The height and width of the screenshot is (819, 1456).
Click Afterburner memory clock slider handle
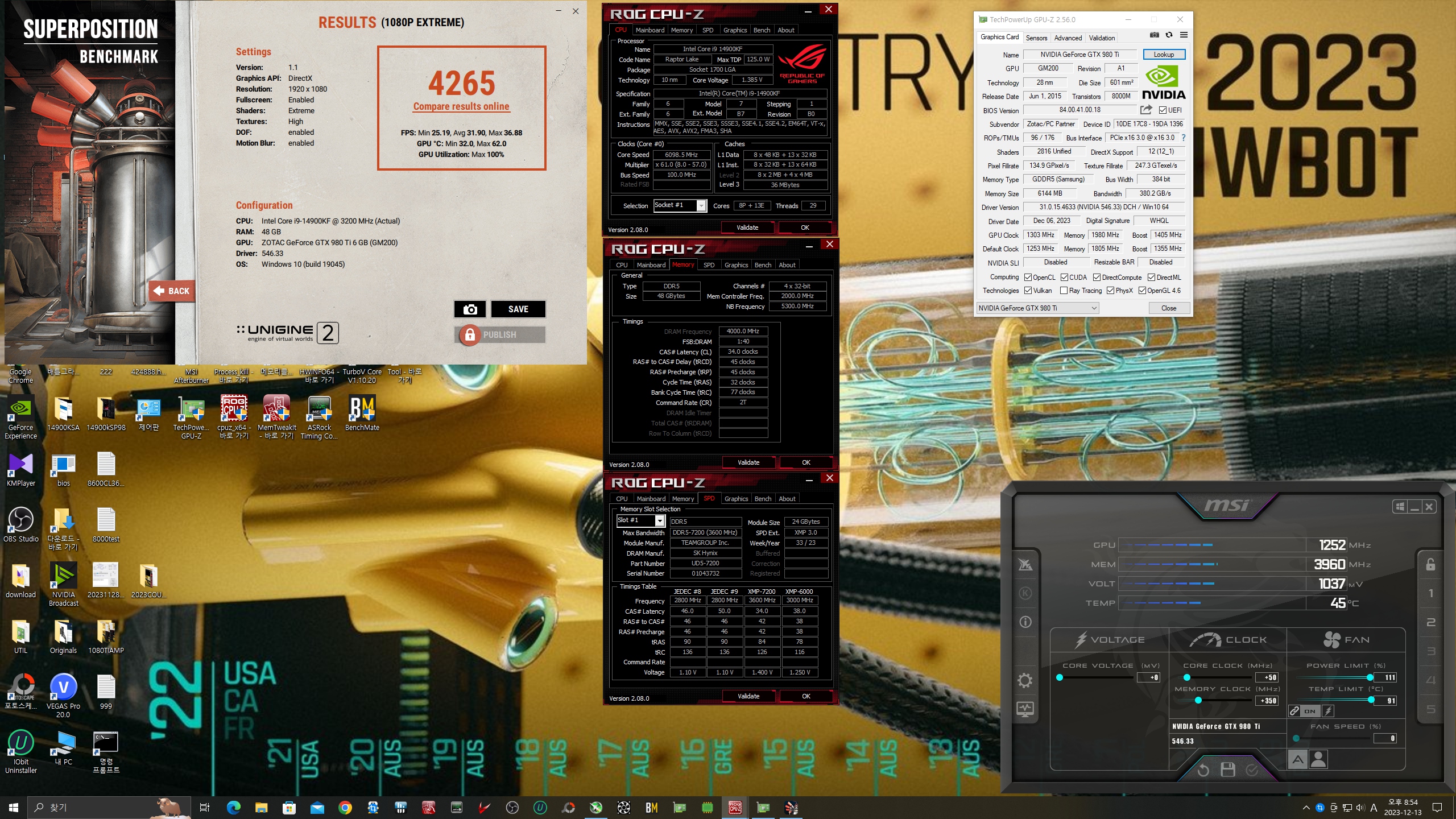click(1198, 700)
